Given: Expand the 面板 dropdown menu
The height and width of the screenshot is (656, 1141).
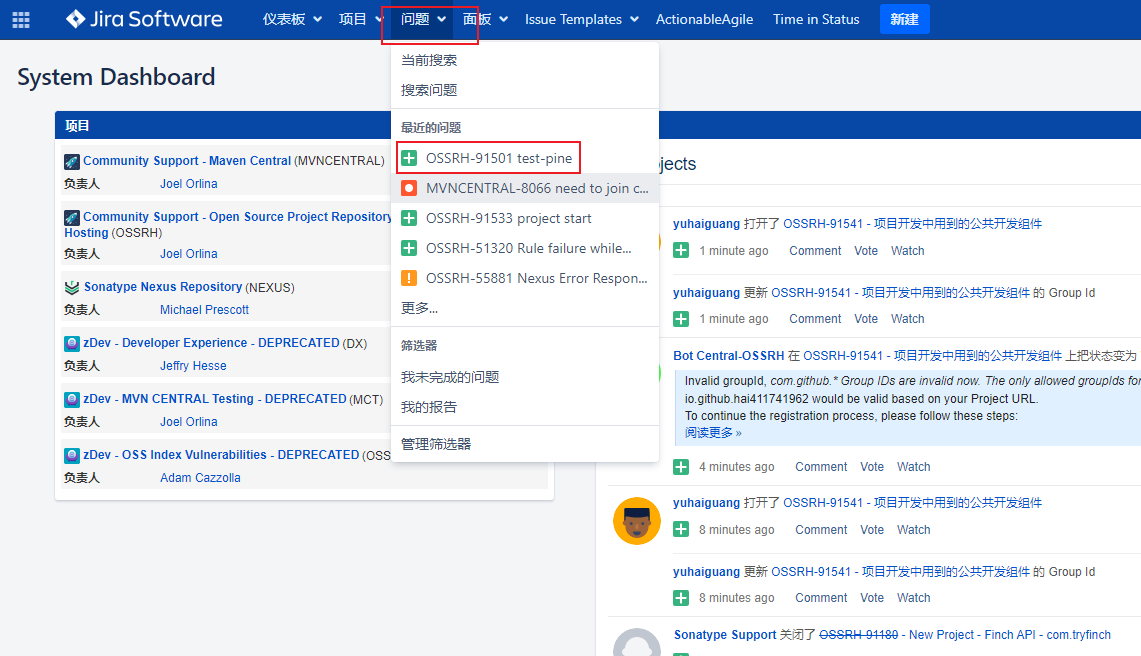Looking at the screenshot, I should tap(485, 19).
